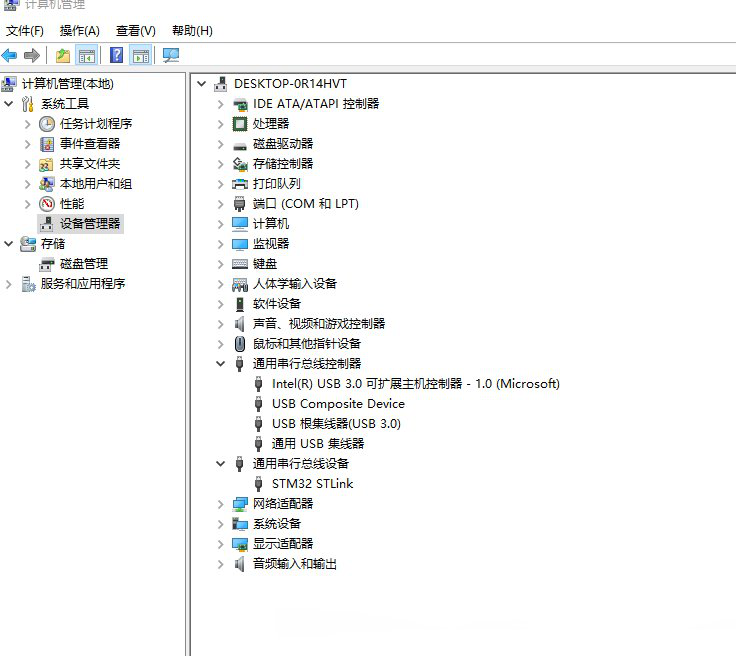736x656 pixels.
Task: Click the 显示适配器 icon
Action: pos(240,544)
